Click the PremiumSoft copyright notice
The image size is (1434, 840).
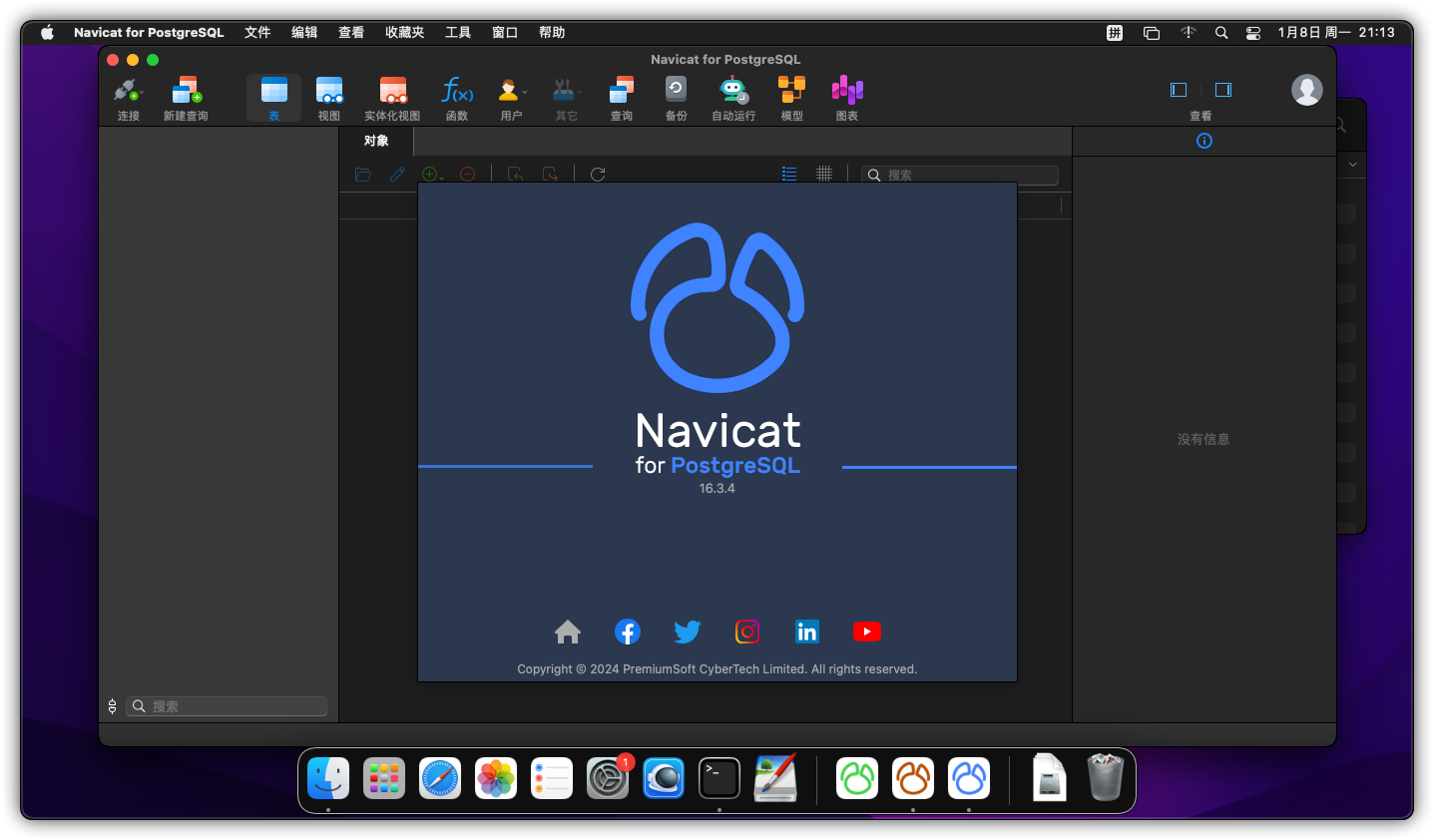[x=717, y=669]
